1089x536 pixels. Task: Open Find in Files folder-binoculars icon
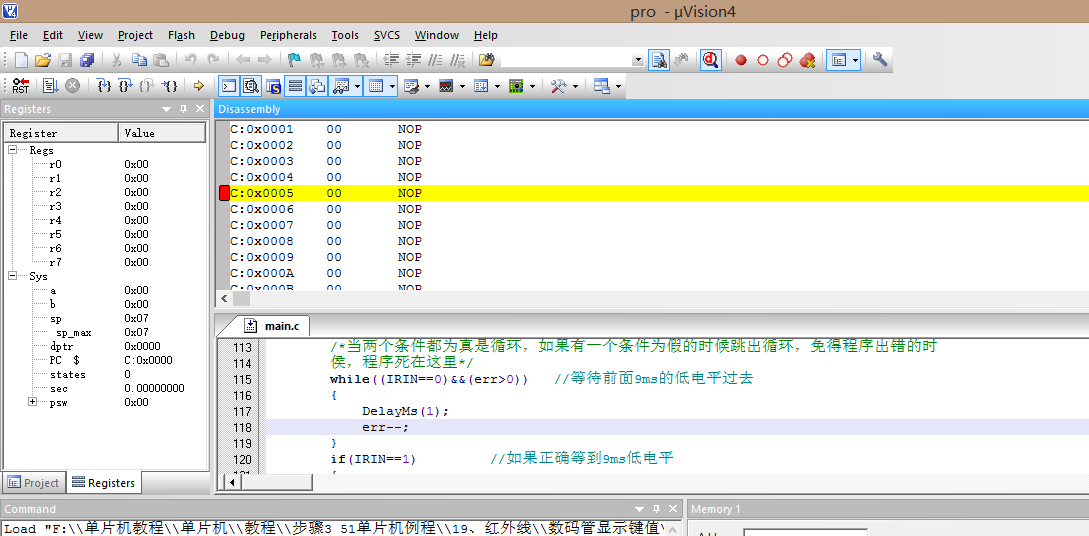coord(486,60)
